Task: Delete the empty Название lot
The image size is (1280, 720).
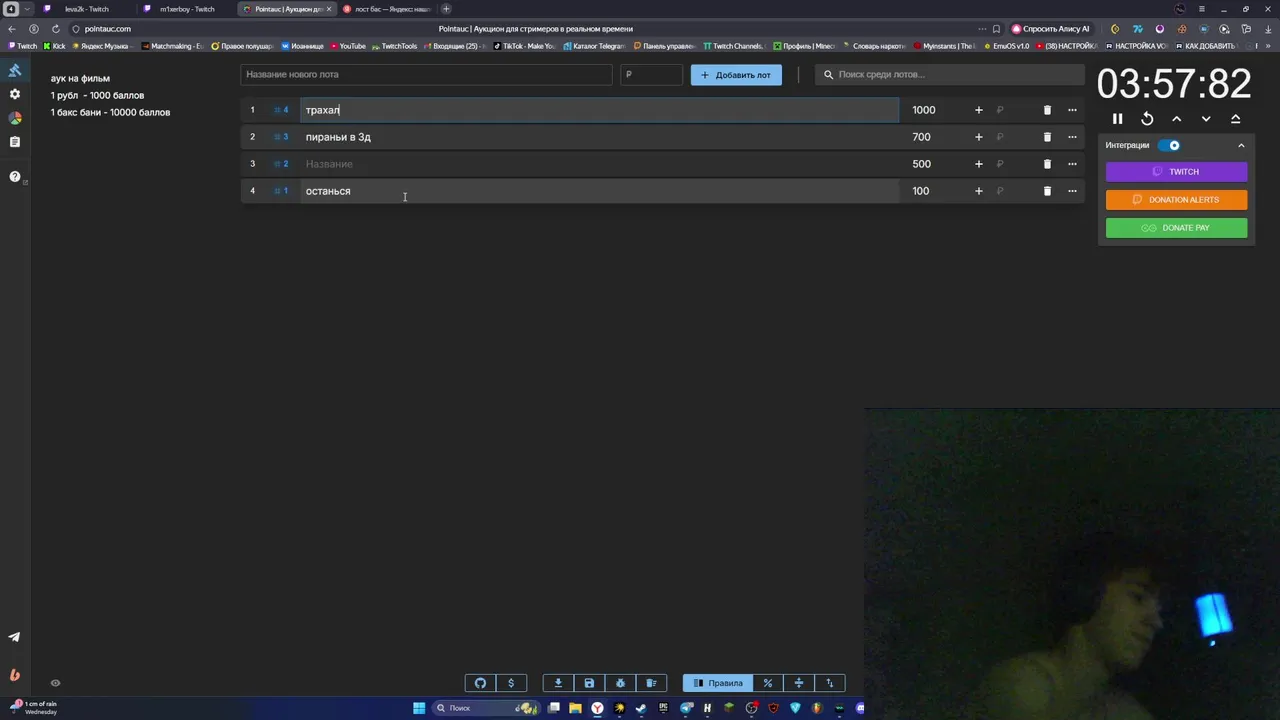Action: pos(1047,164)
